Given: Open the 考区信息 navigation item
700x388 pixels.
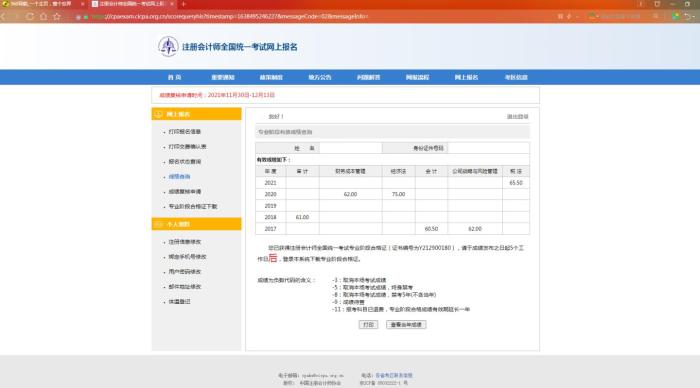Looking at the screenshot, I should (x=516, y=77).
